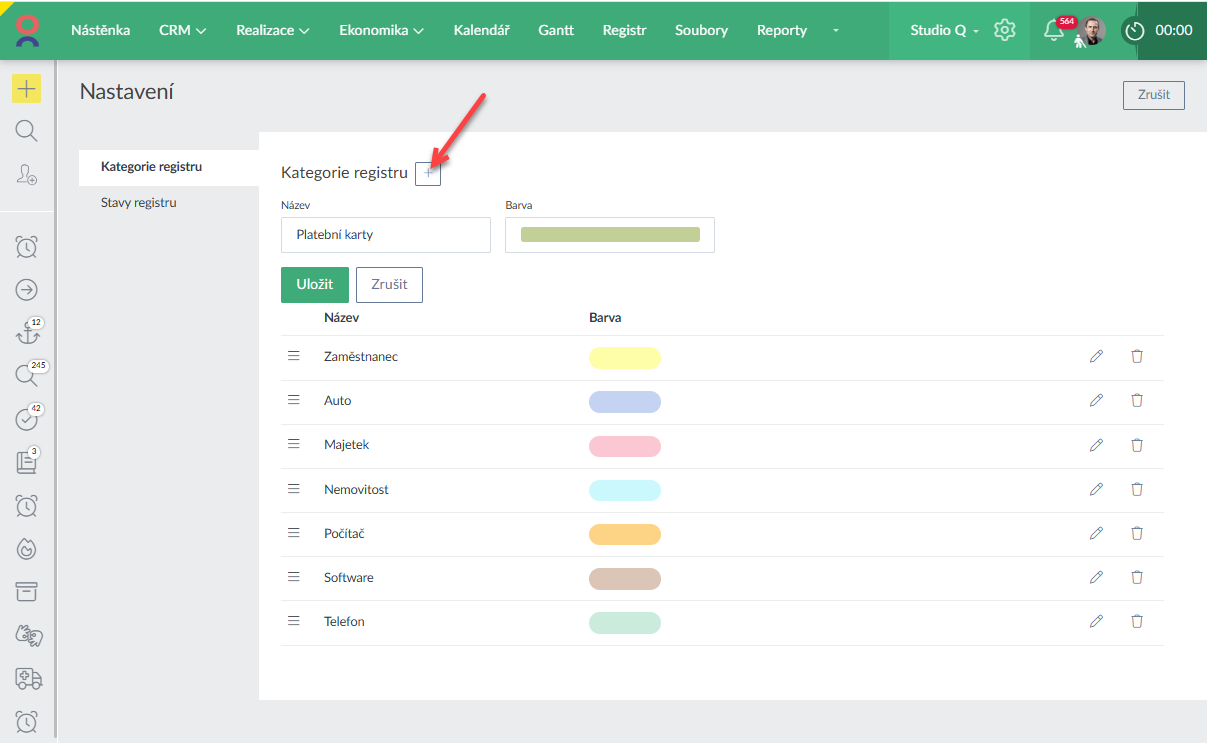Screen dimensions: 1207x743
Task: Open the settings gear icon in header
Action: (x=1005, y=30)
